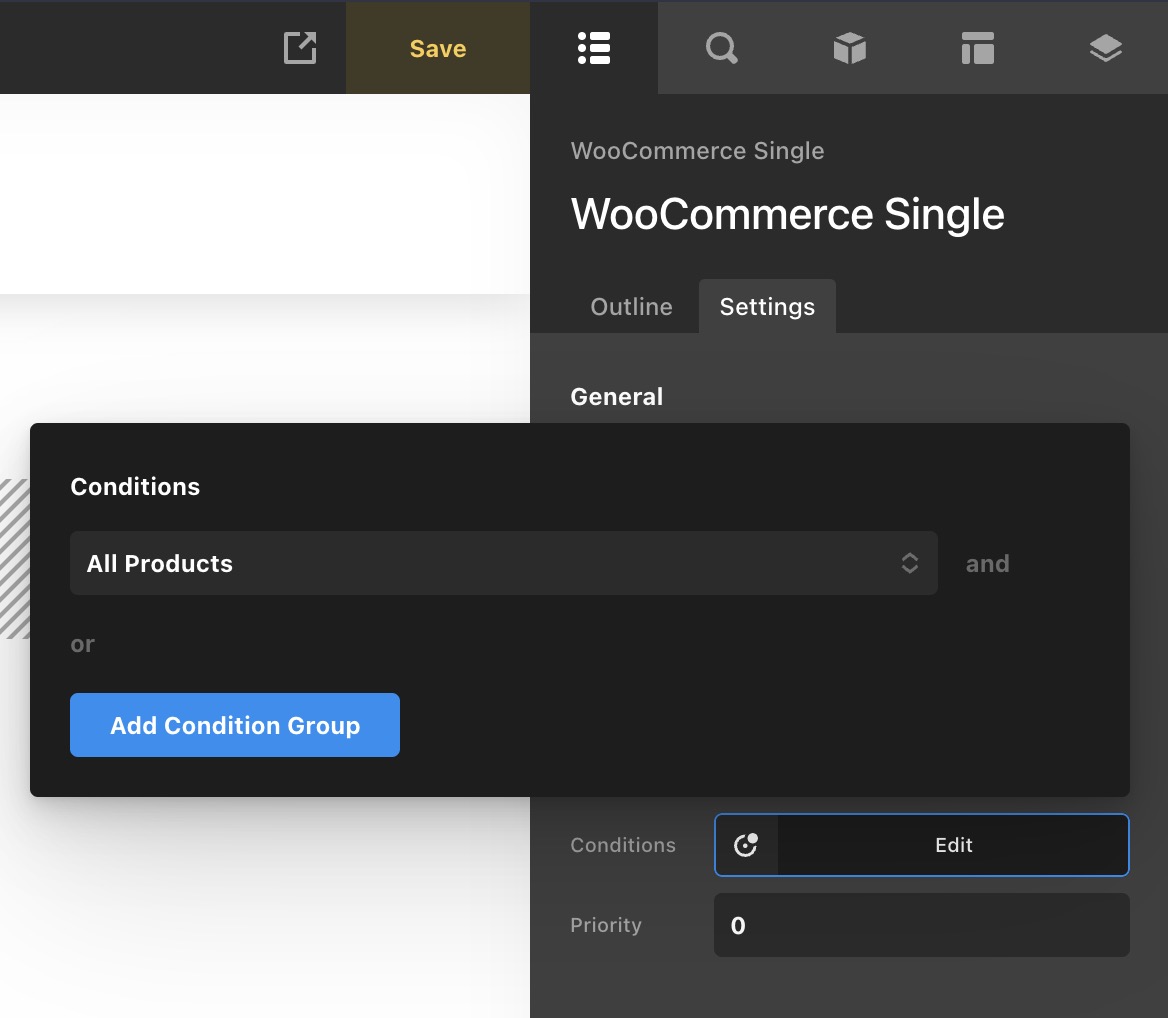Screen dimensions: 1168x1018
Task: Click 'and' to add another condition
Action: [x=987, y=564]
